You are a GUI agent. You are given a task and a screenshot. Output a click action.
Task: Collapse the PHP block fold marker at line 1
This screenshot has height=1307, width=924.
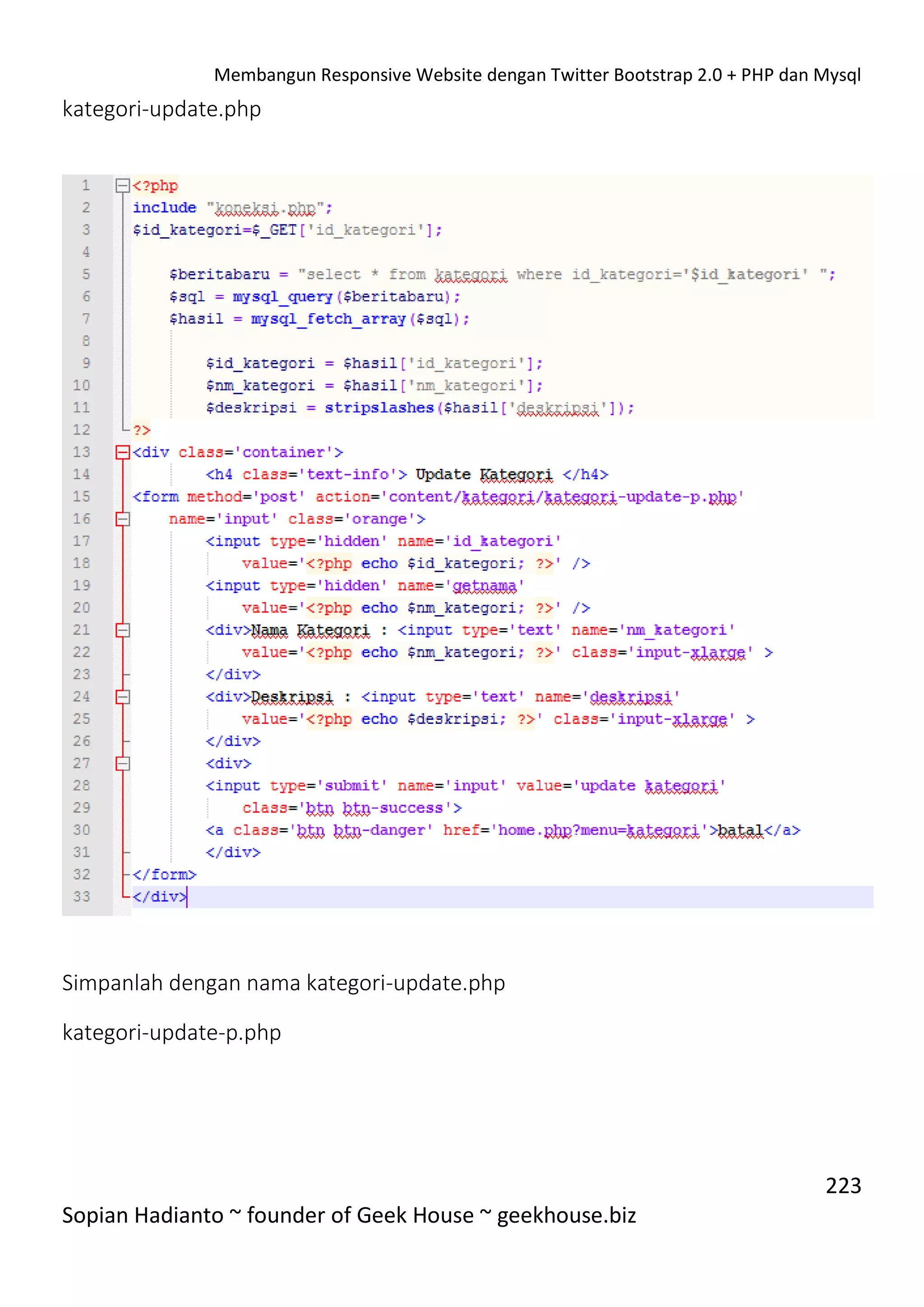coord(122,185)
